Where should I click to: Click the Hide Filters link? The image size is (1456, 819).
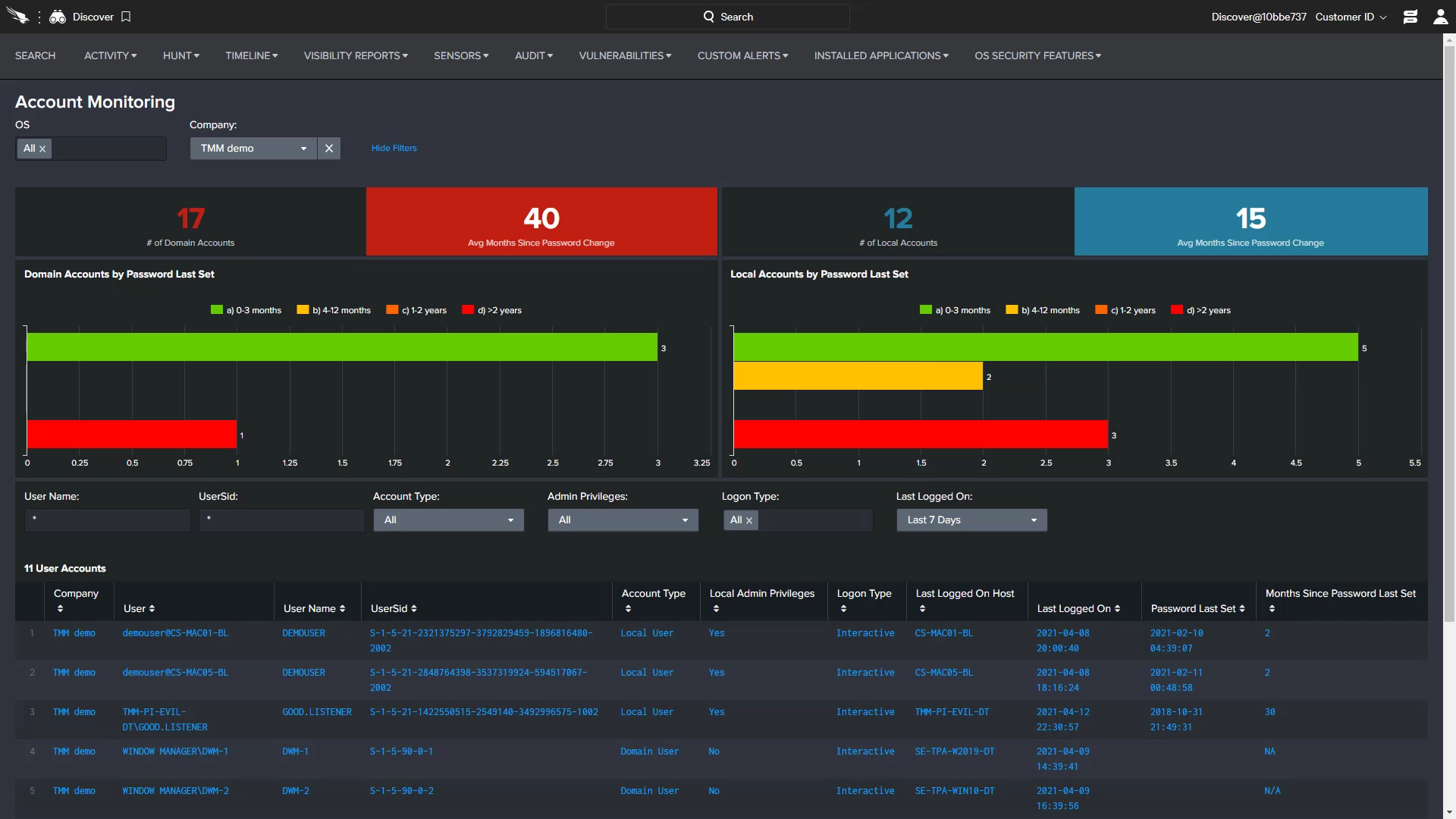coord(394,148)
